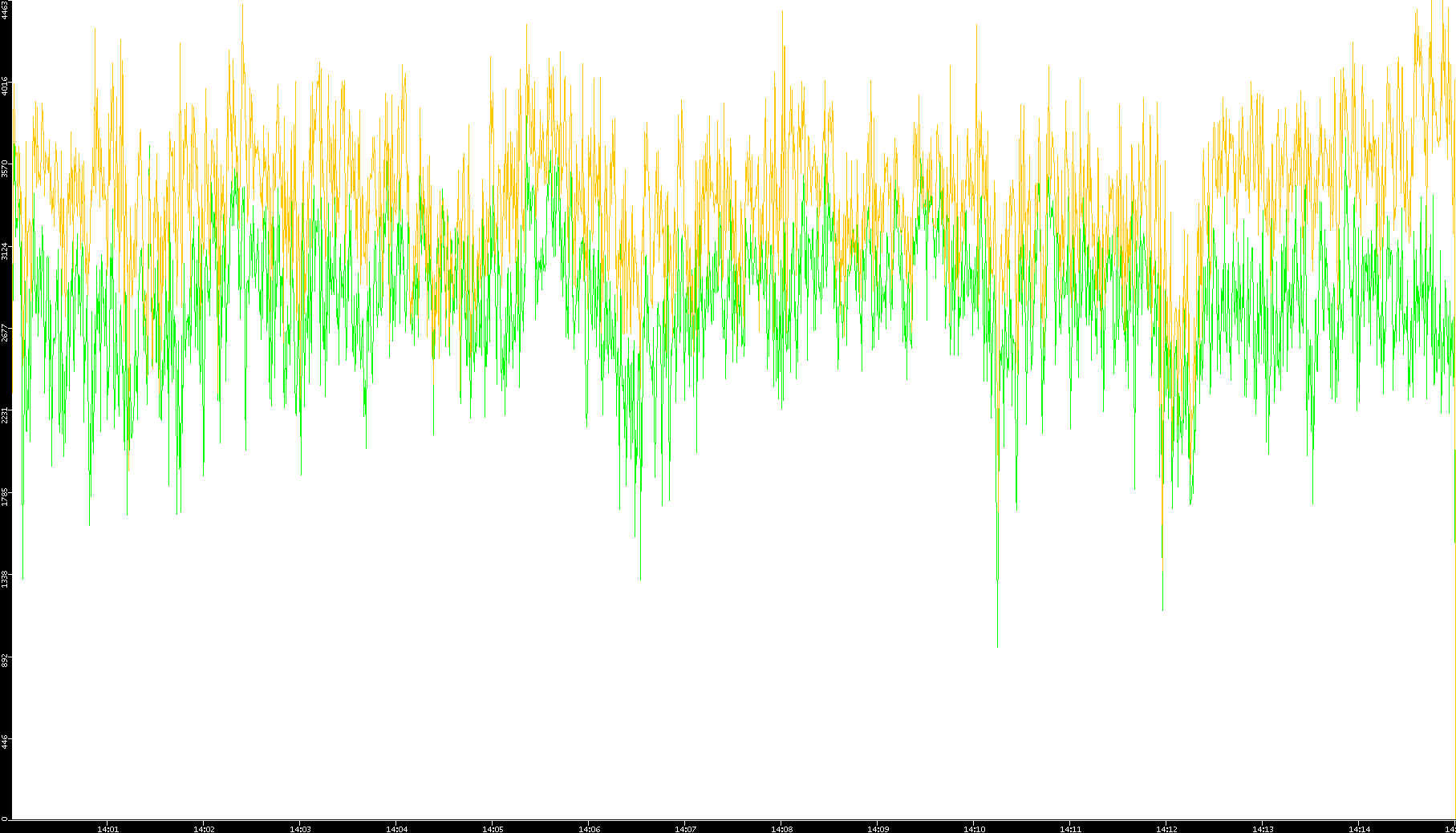This screenshot has height=833, width=1456.
Task: Click the 2231 y-axis value label
Action: click(x=5, y=414)
